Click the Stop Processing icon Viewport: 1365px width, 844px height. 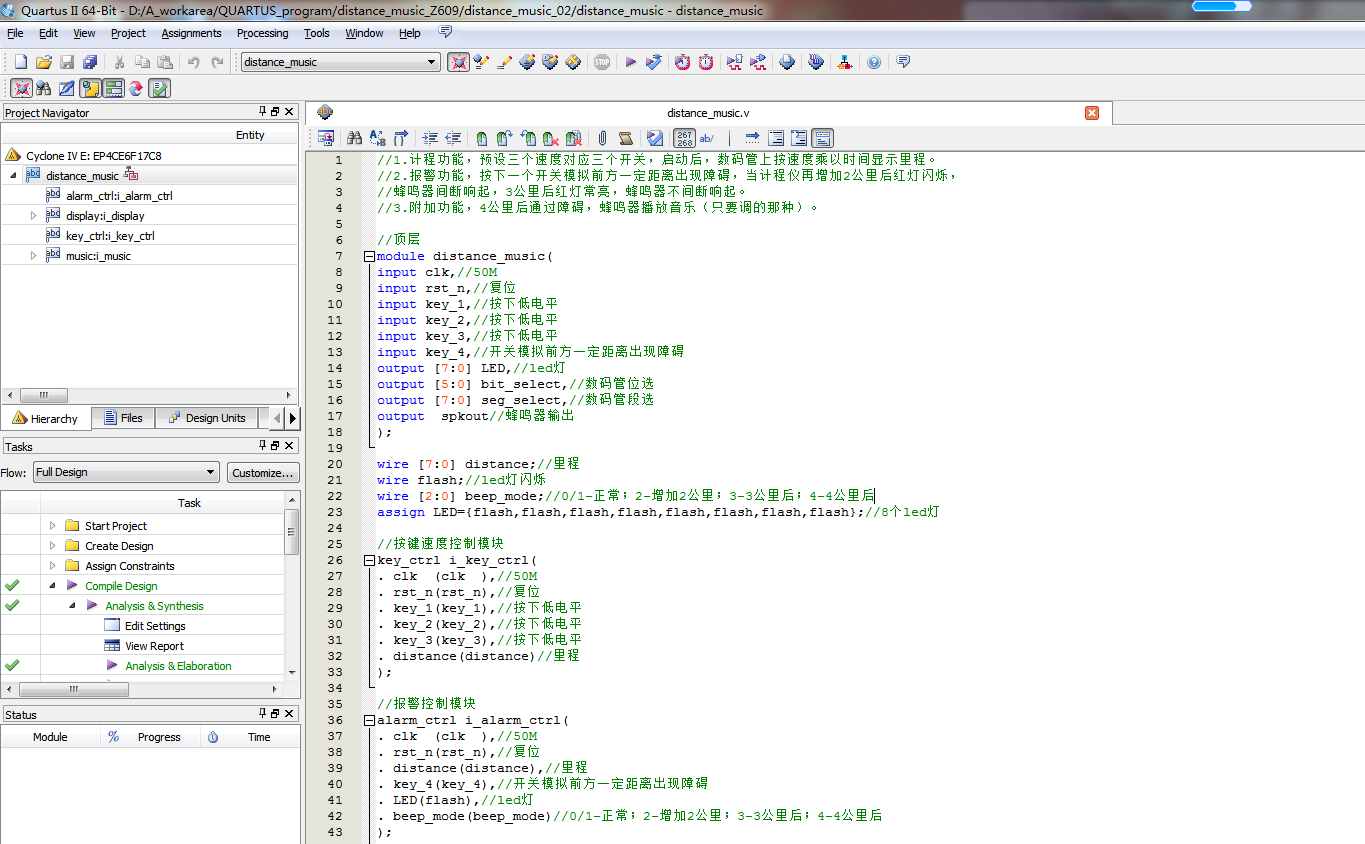pyautogui.click(x=602, y=62)
